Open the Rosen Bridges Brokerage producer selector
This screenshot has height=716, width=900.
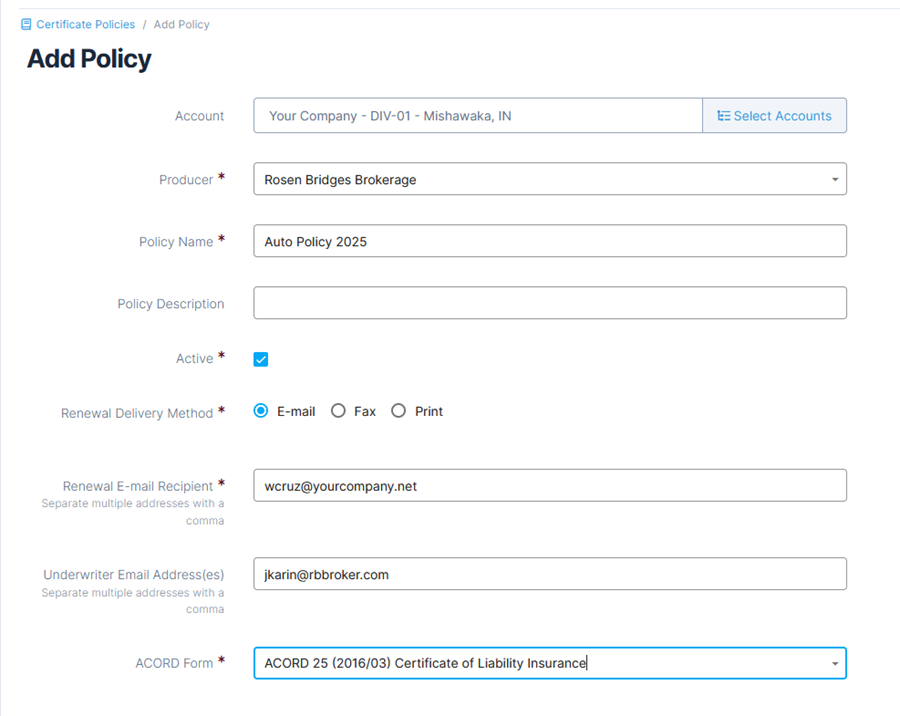pyautogui.click(x=550, y=179)
